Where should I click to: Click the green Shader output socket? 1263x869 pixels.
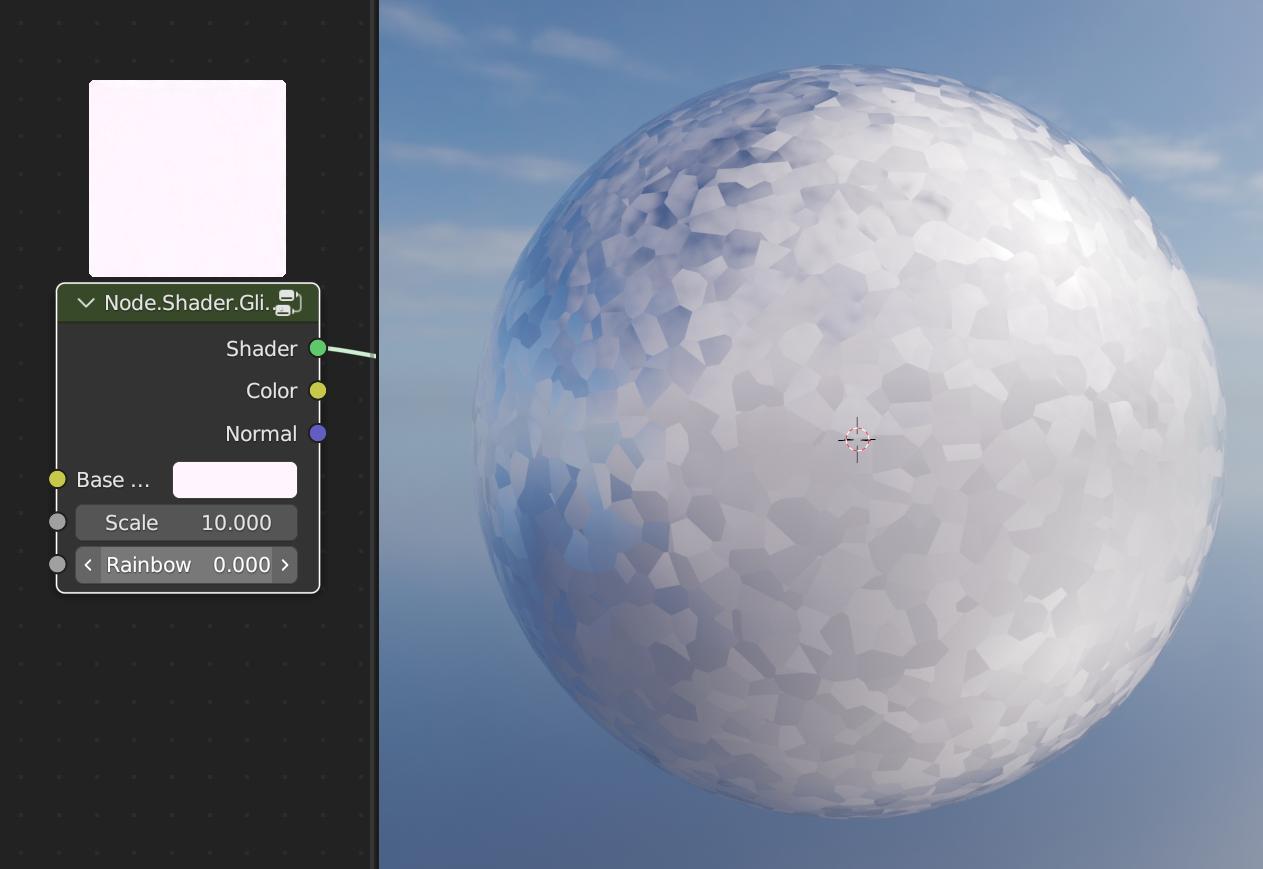[x=318, y=348]
